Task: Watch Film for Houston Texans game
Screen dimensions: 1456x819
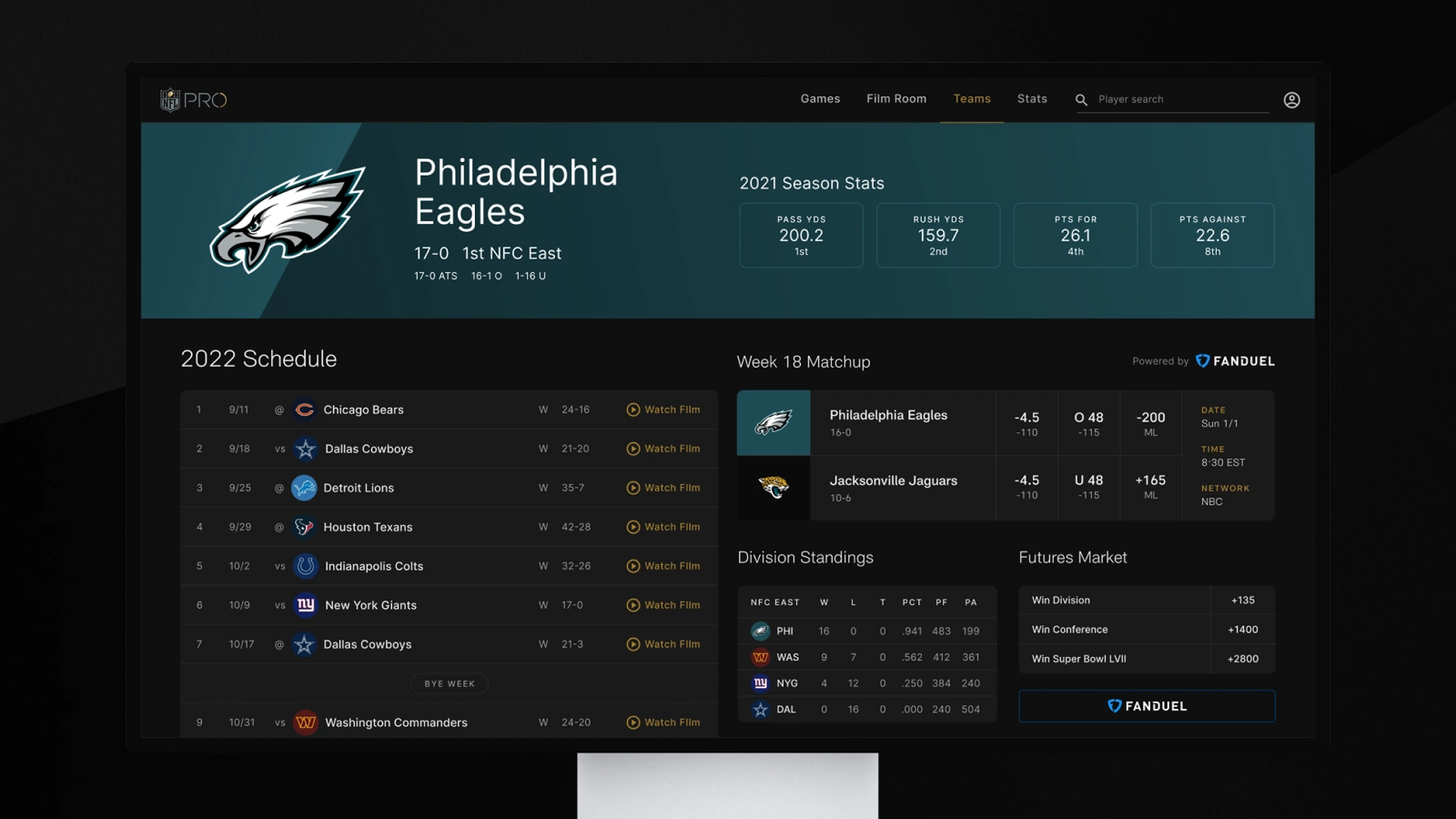Action: (x=663, y=527)
